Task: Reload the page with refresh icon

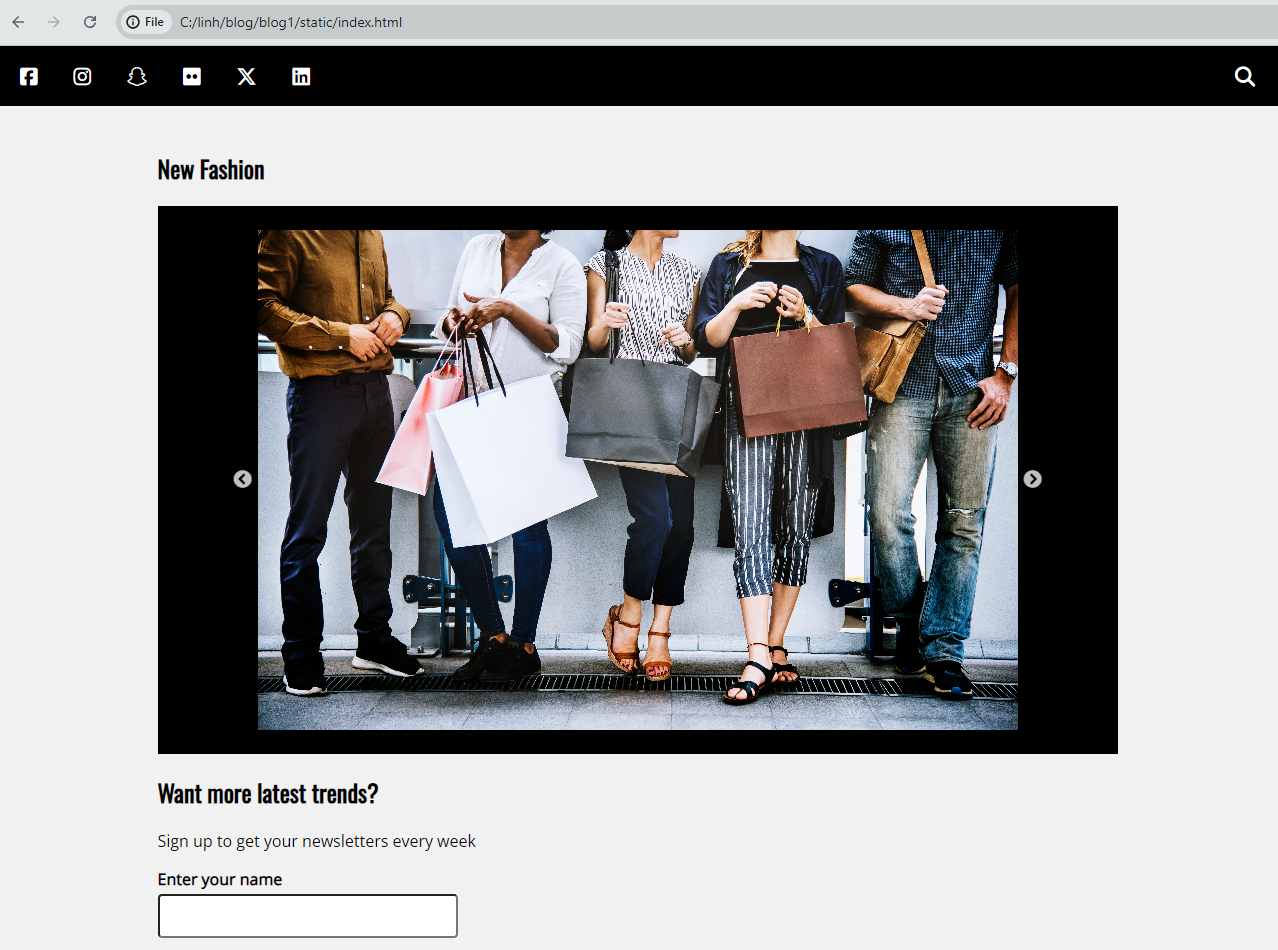Action: [90, 22]
